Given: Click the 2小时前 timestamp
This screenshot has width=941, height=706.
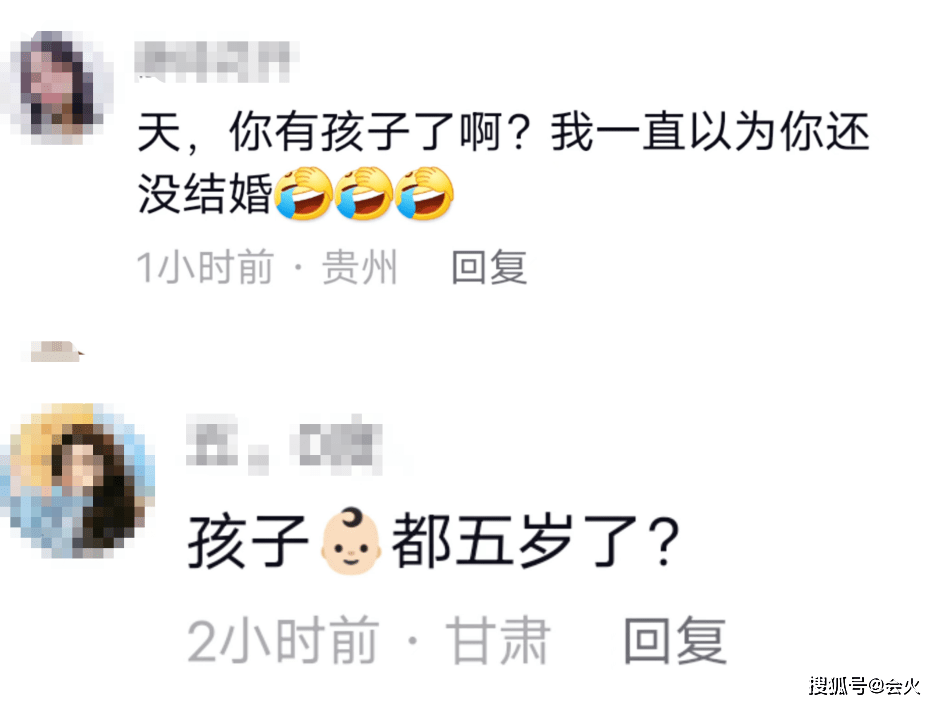Looking at the screenshot, I should (283, 641).
